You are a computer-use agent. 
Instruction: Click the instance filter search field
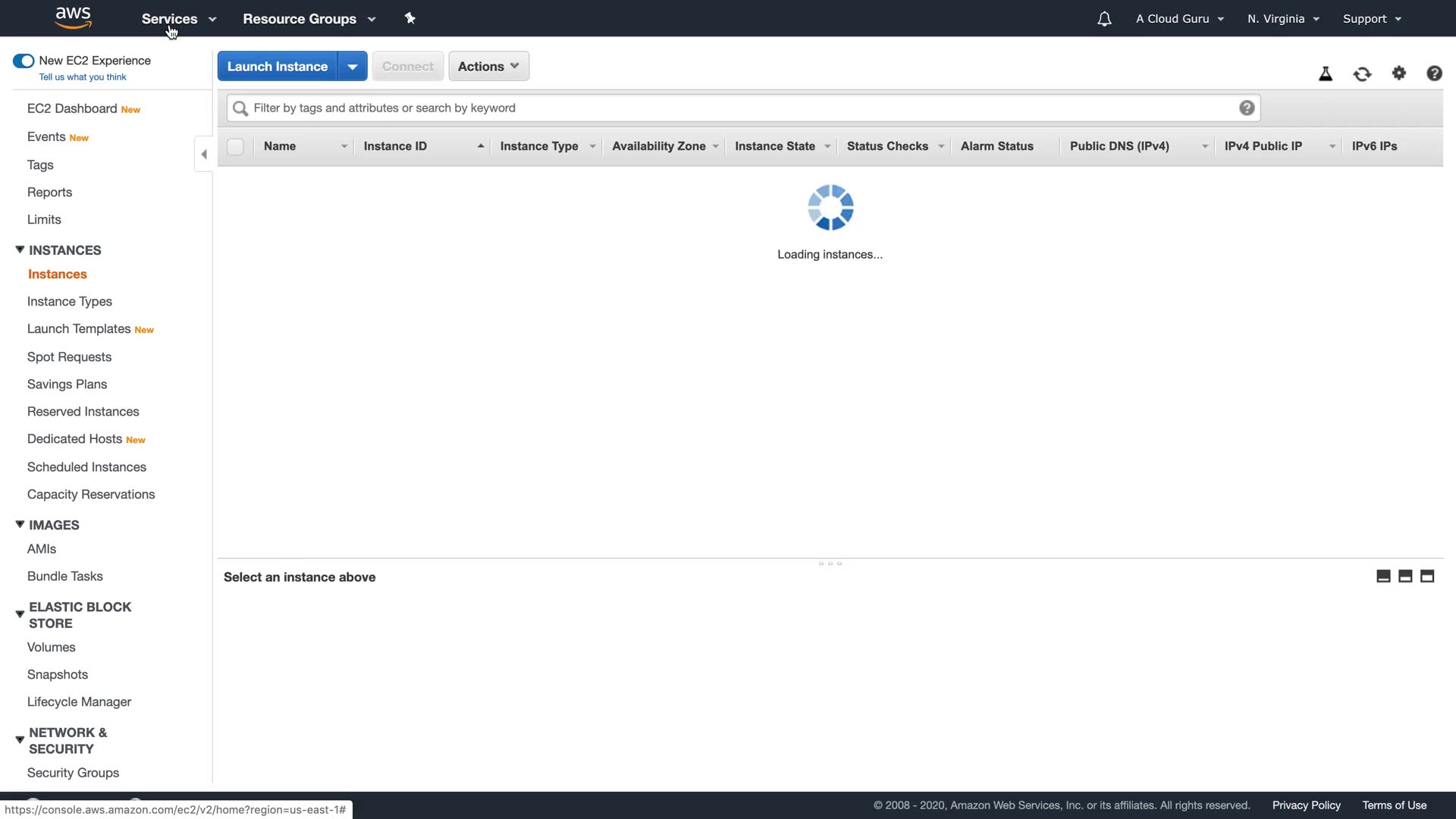(x=743, y=108)
